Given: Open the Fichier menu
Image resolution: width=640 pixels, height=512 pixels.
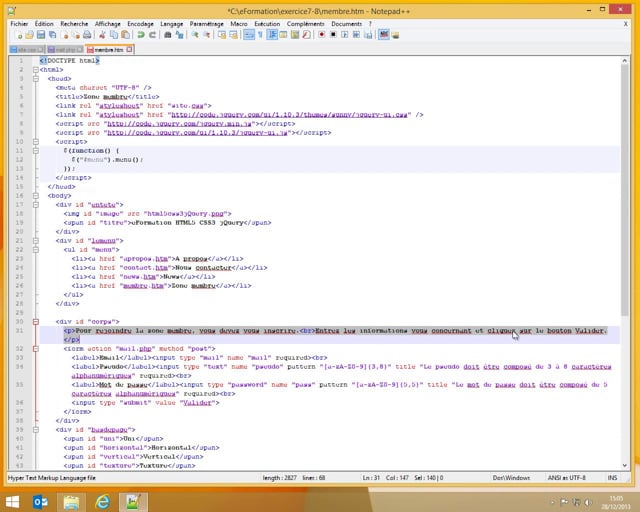Looking at the screenshot, I should pyautogui.click(x=19, y=24).
